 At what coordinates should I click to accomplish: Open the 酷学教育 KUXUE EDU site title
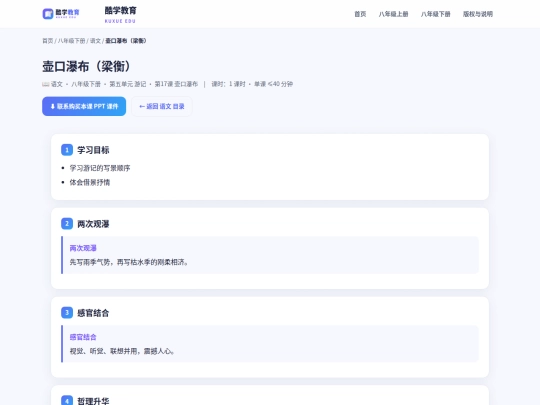tap(121, 14)
